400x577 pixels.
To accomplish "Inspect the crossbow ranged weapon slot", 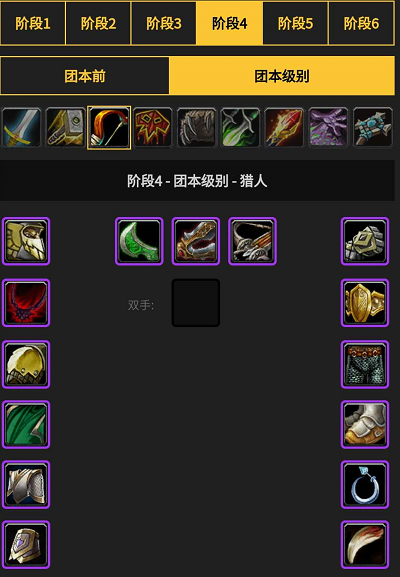I will click(x=252, y=241).
